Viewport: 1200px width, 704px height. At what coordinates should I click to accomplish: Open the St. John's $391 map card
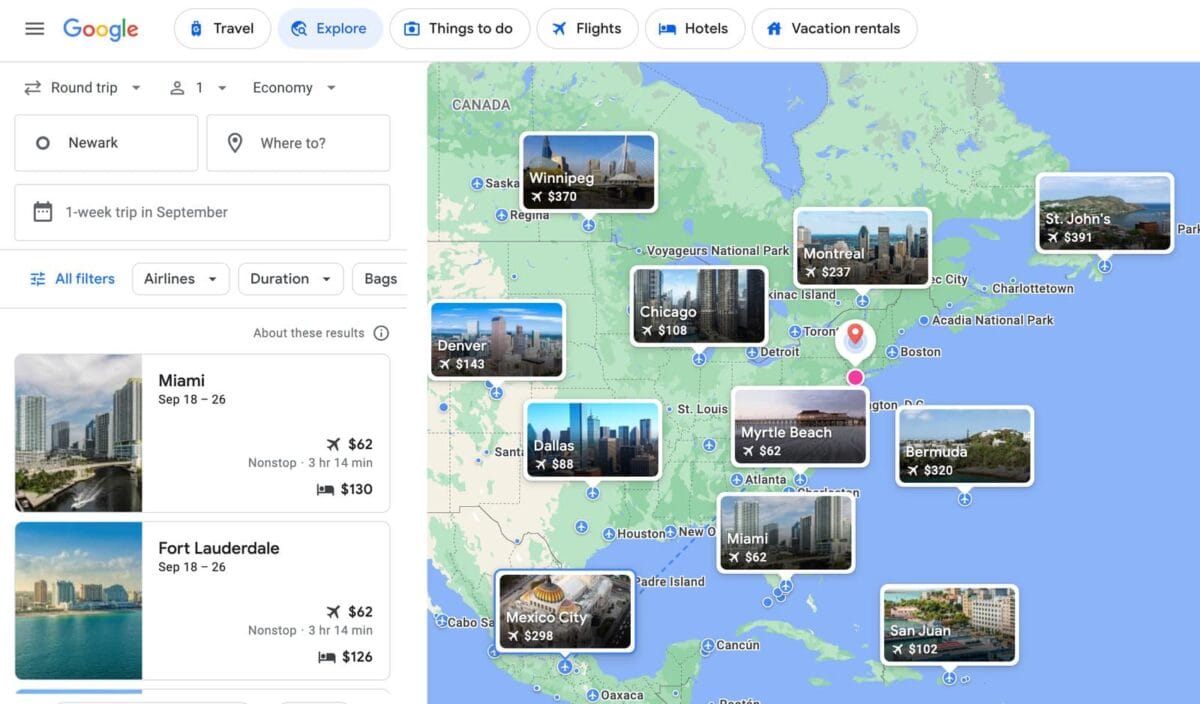coord(1104,212)
